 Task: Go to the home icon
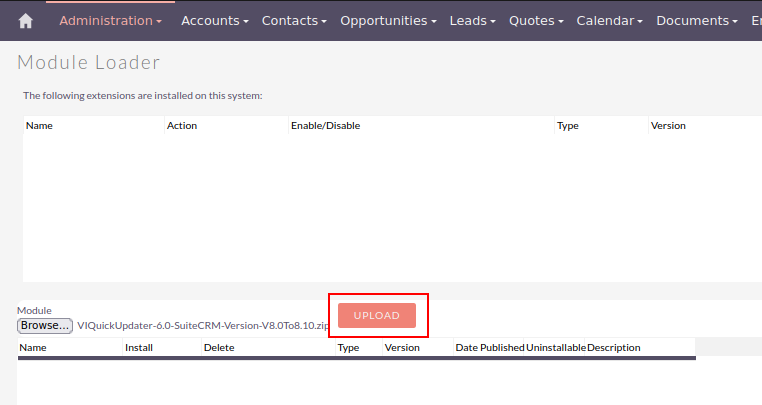point(25,21)
